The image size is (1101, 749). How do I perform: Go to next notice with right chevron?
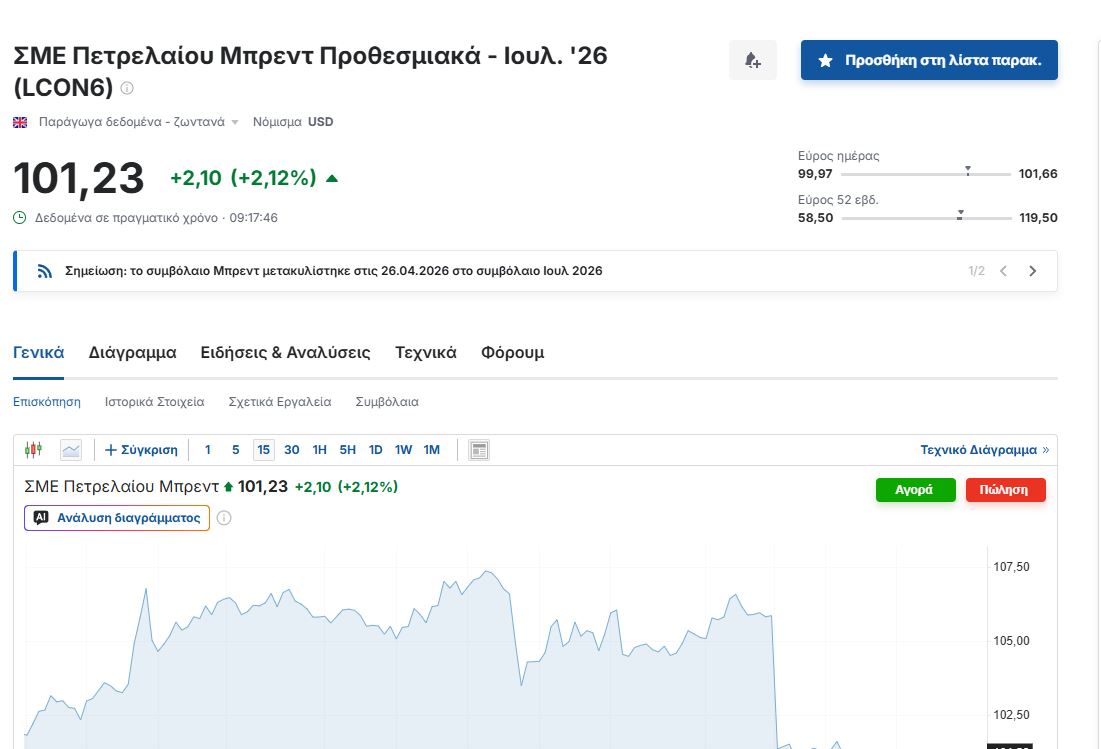[1033, 271]
